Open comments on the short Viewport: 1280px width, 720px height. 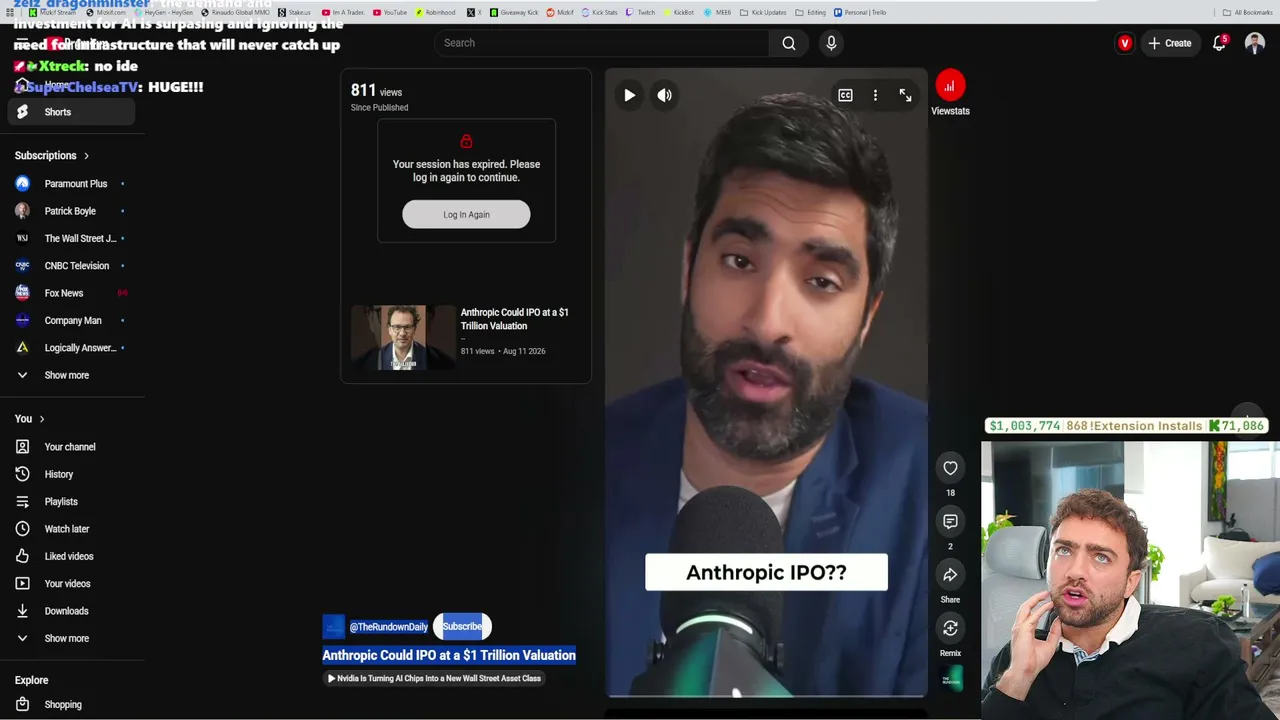coord(950,521)
